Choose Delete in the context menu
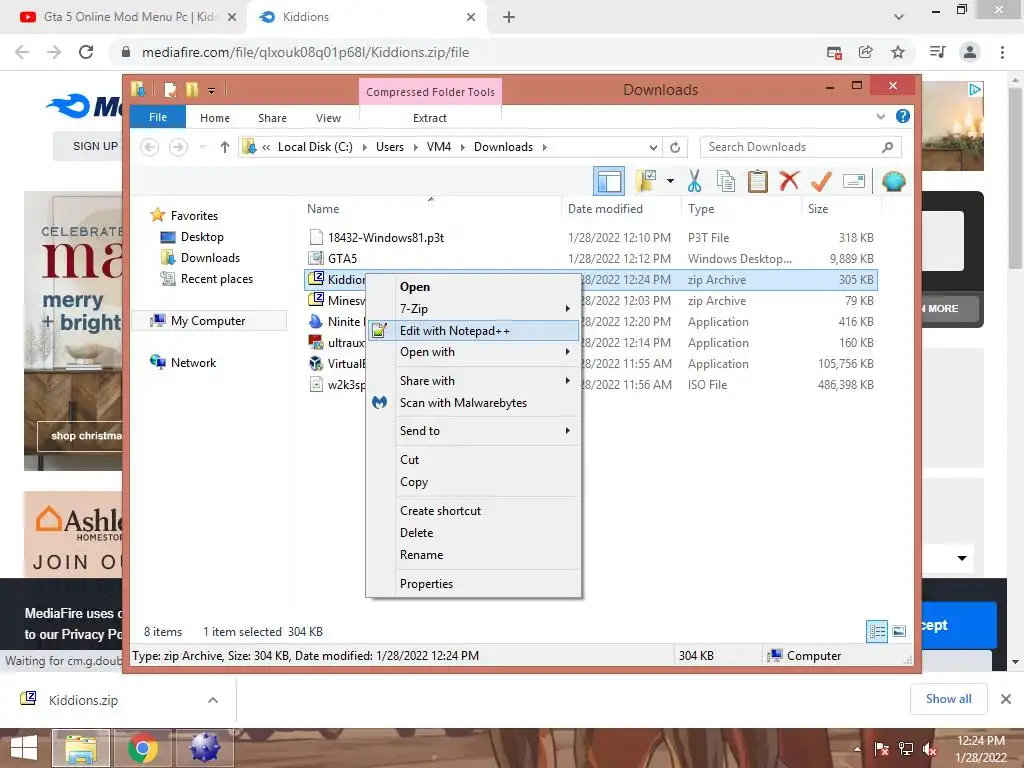 click(473, 533)
